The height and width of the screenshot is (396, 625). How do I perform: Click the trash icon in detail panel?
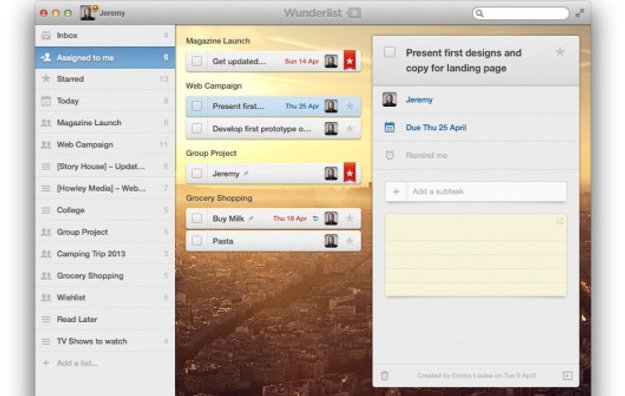pos(385,375)
